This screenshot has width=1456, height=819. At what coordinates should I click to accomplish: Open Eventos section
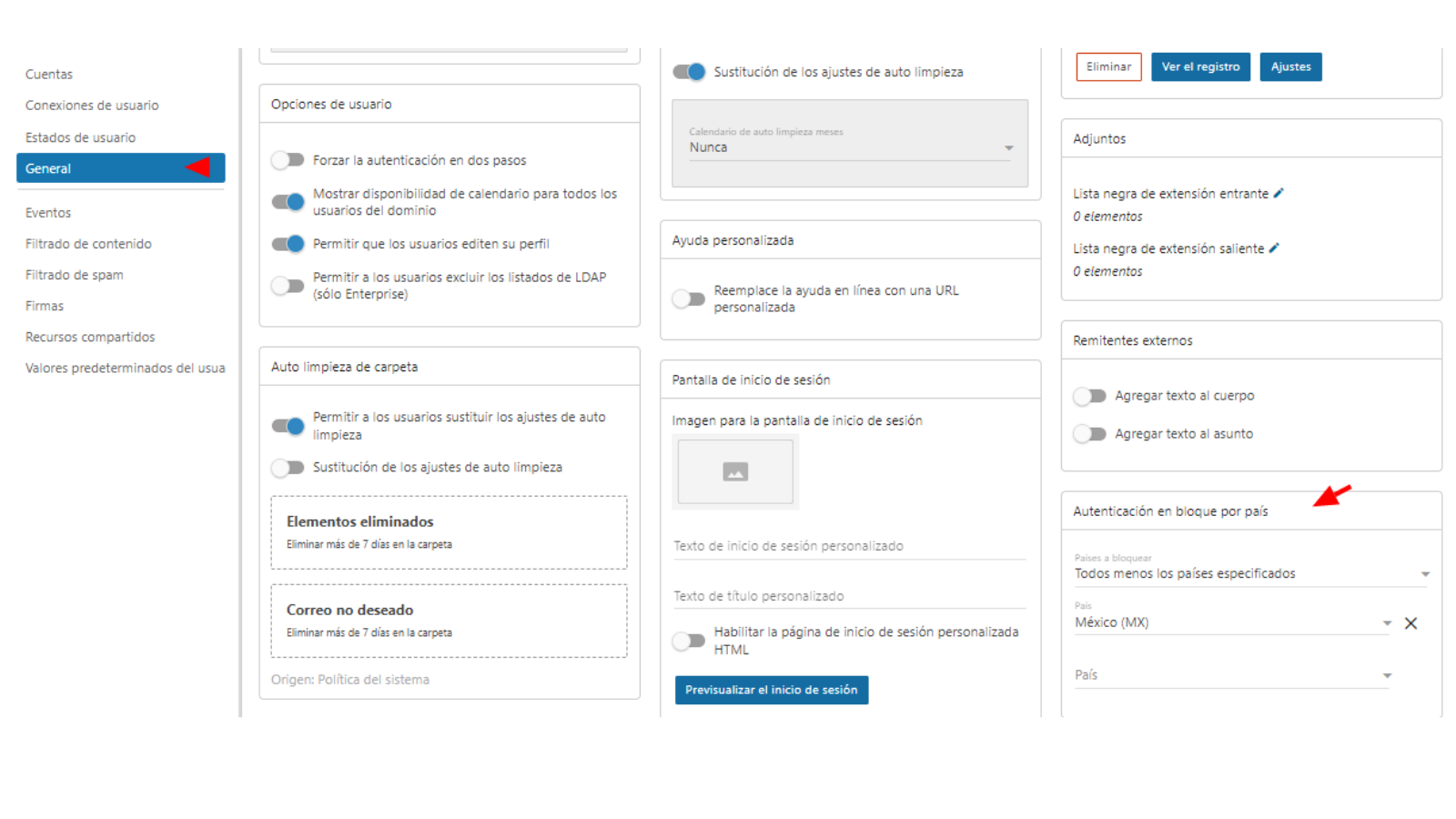[48, 213]
